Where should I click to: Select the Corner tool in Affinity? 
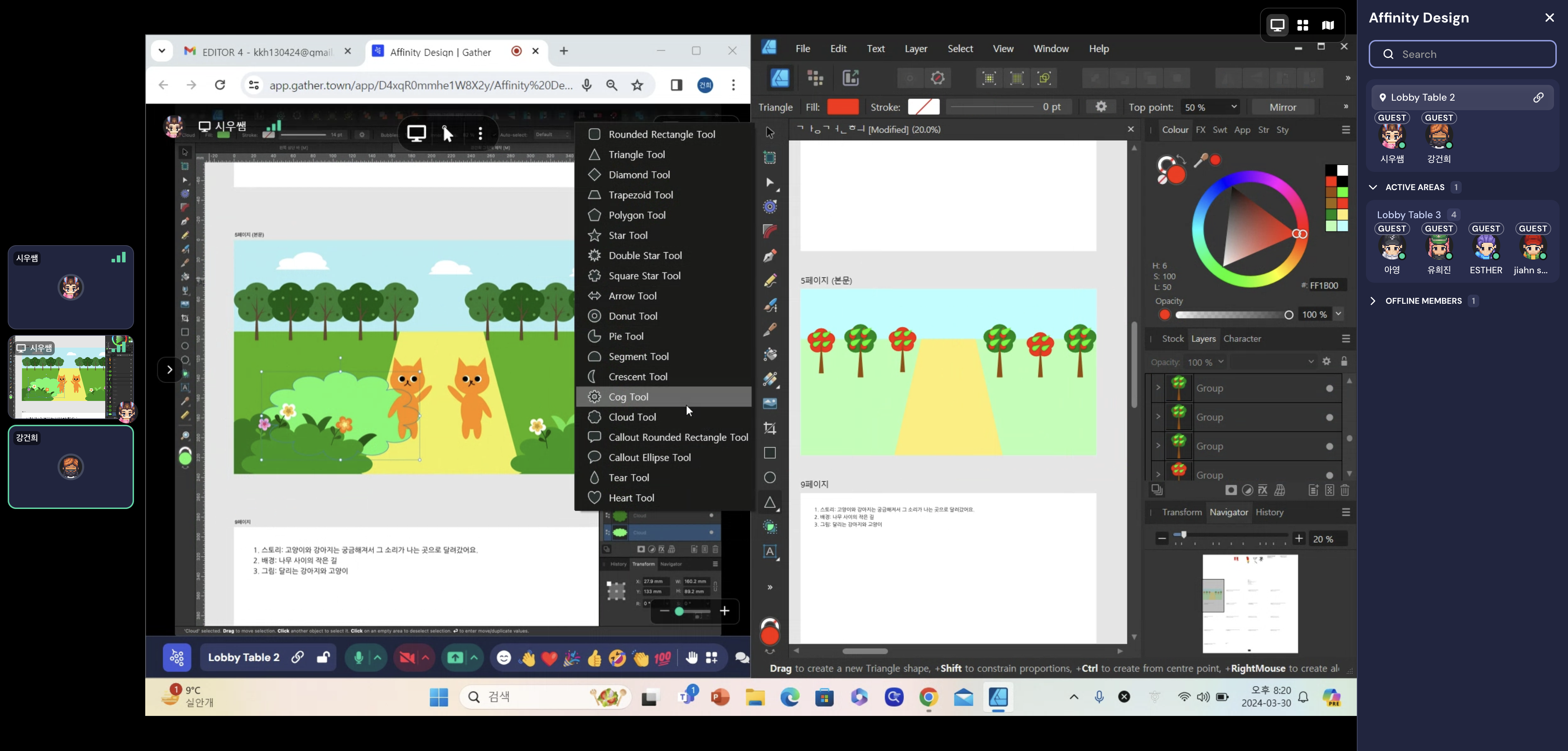770,231
